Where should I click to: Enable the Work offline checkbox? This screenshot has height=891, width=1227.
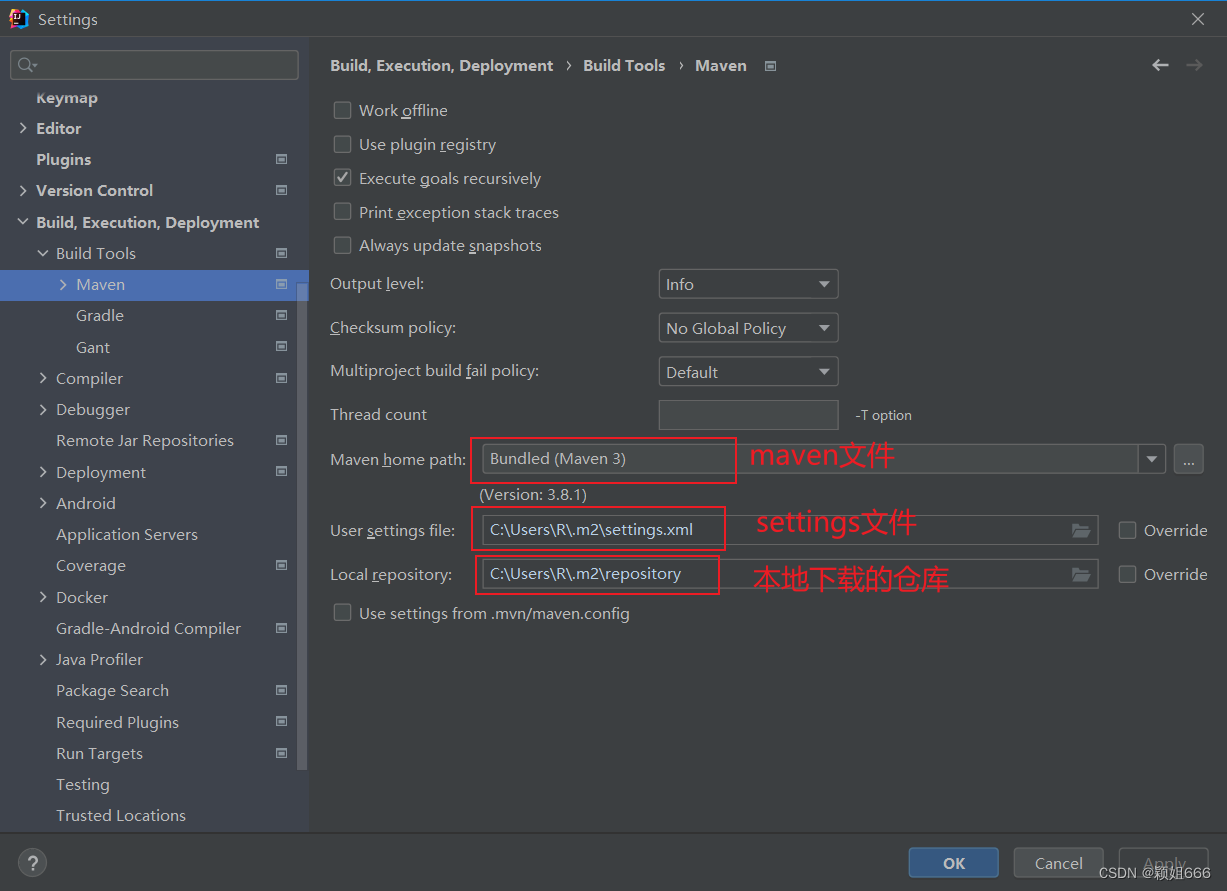pyautogui.click(x=342, y=110)
